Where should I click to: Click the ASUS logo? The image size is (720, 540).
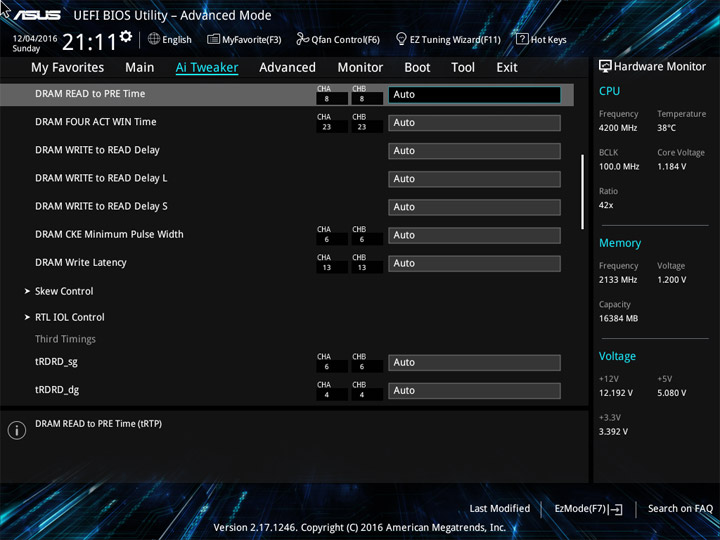point(37,15)
